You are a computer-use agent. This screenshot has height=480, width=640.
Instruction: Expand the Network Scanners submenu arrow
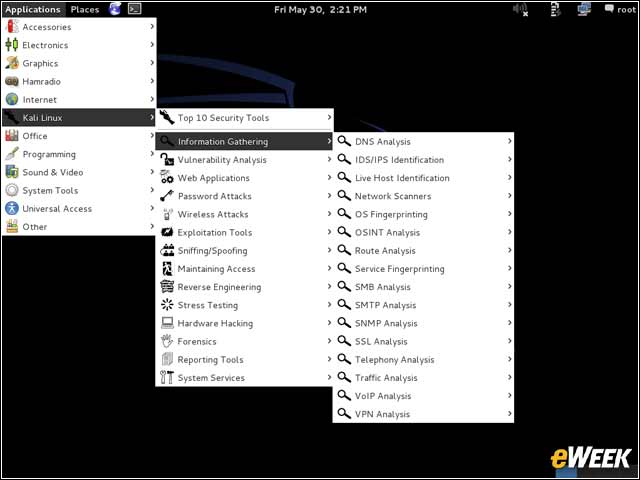click(x=510, y=196)
